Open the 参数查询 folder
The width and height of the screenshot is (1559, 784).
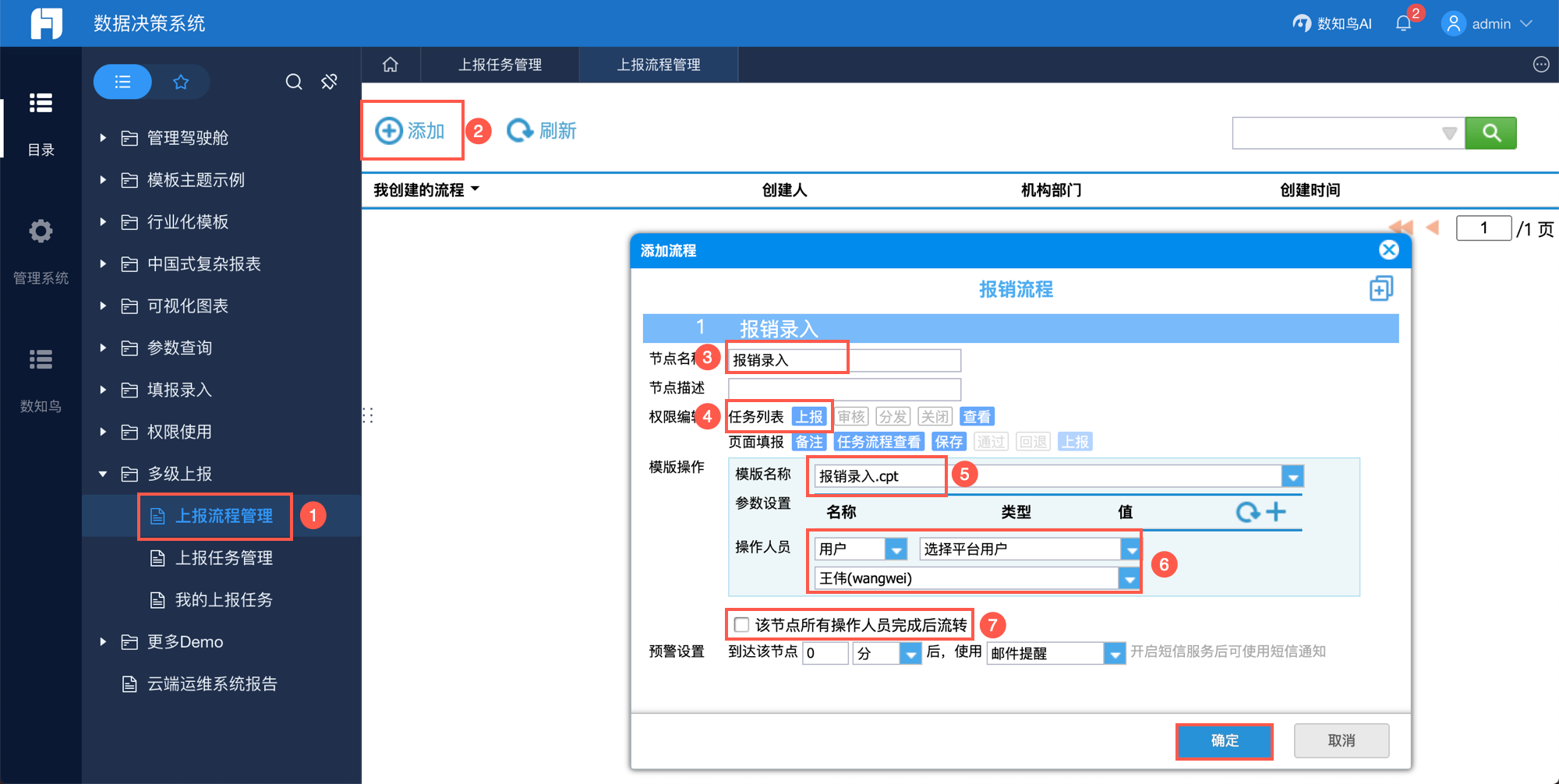pyautogui.click(x=179, y=348)
